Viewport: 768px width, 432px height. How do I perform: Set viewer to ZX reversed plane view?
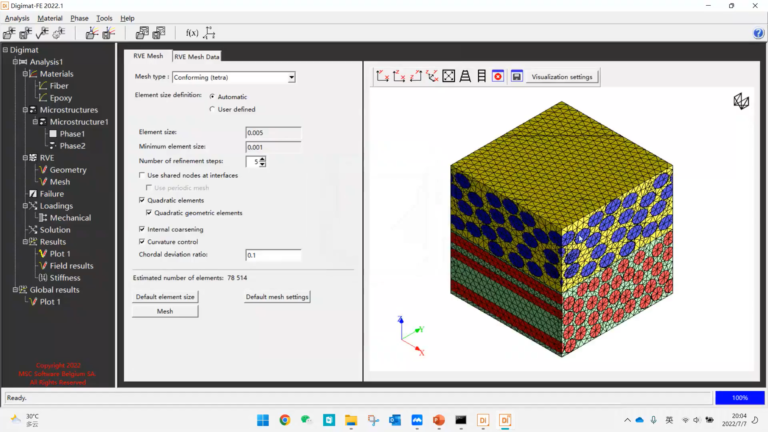pos(416,76)
